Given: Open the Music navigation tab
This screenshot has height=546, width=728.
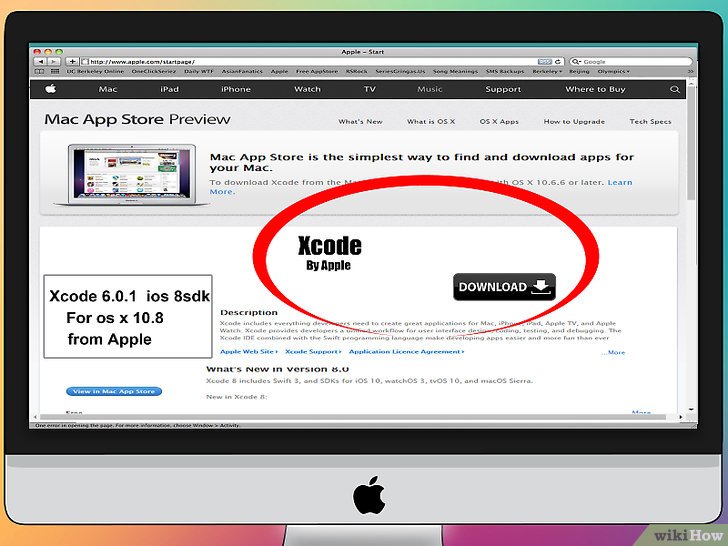Looking at the screenshot, I should tap(429, 89).
